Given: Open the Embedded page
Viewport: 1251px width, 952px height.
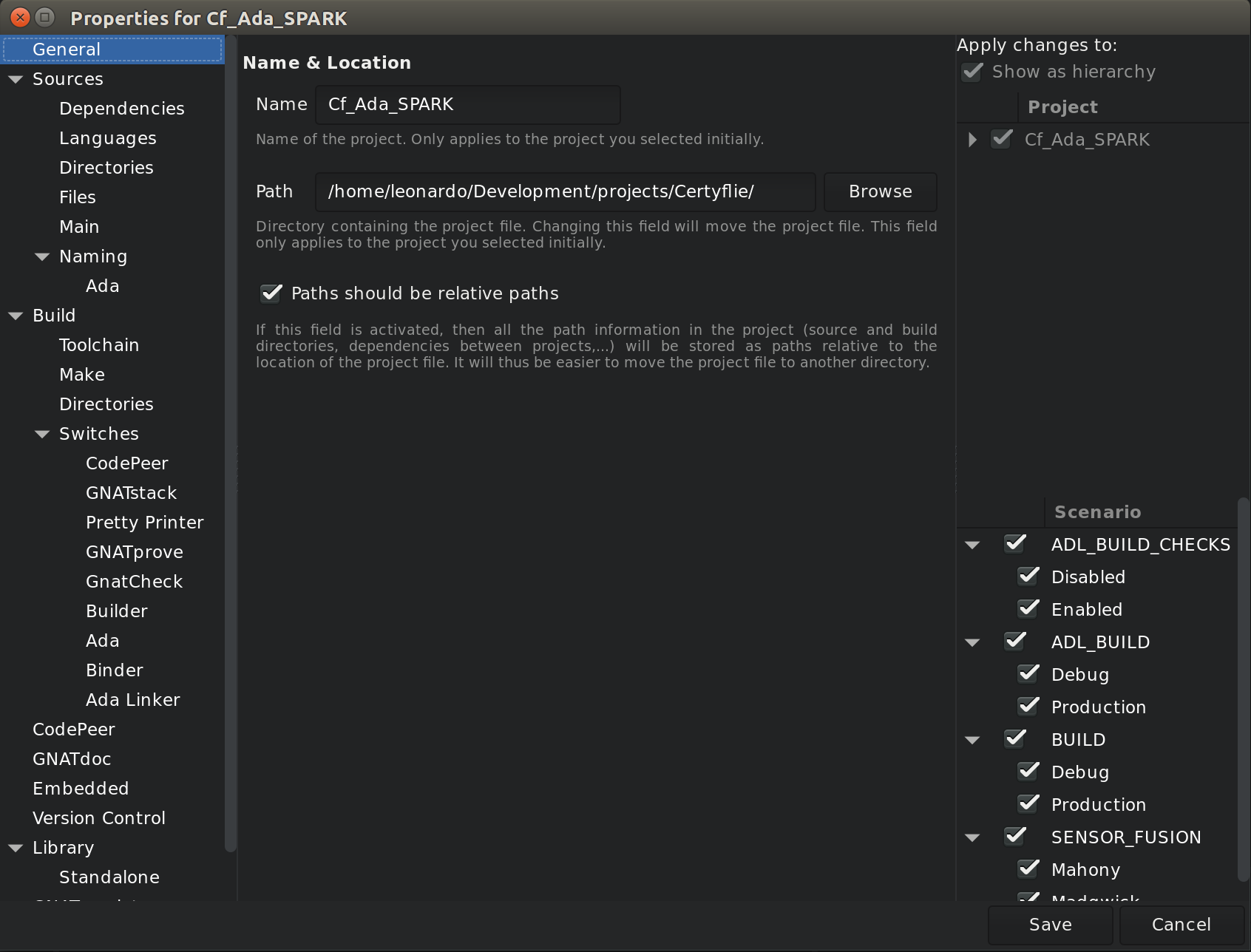Looking at the screenshot, I should point(81,789).
